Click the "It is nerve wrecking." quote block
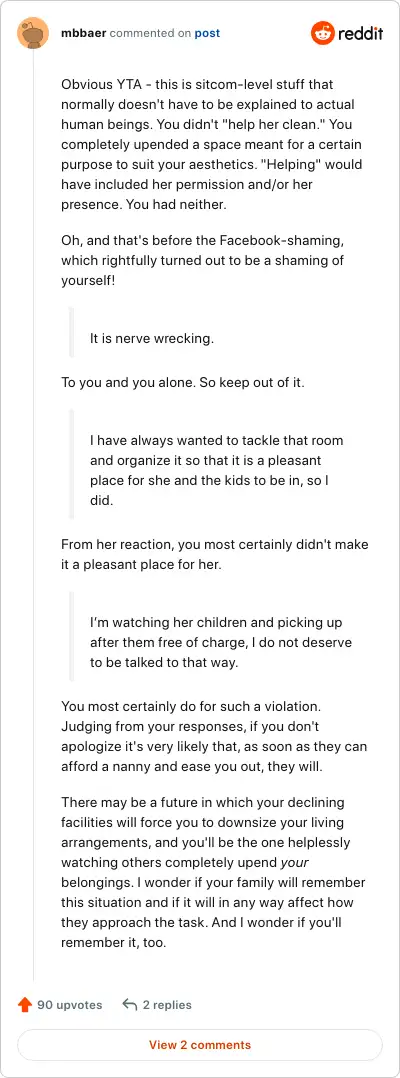 219,338
